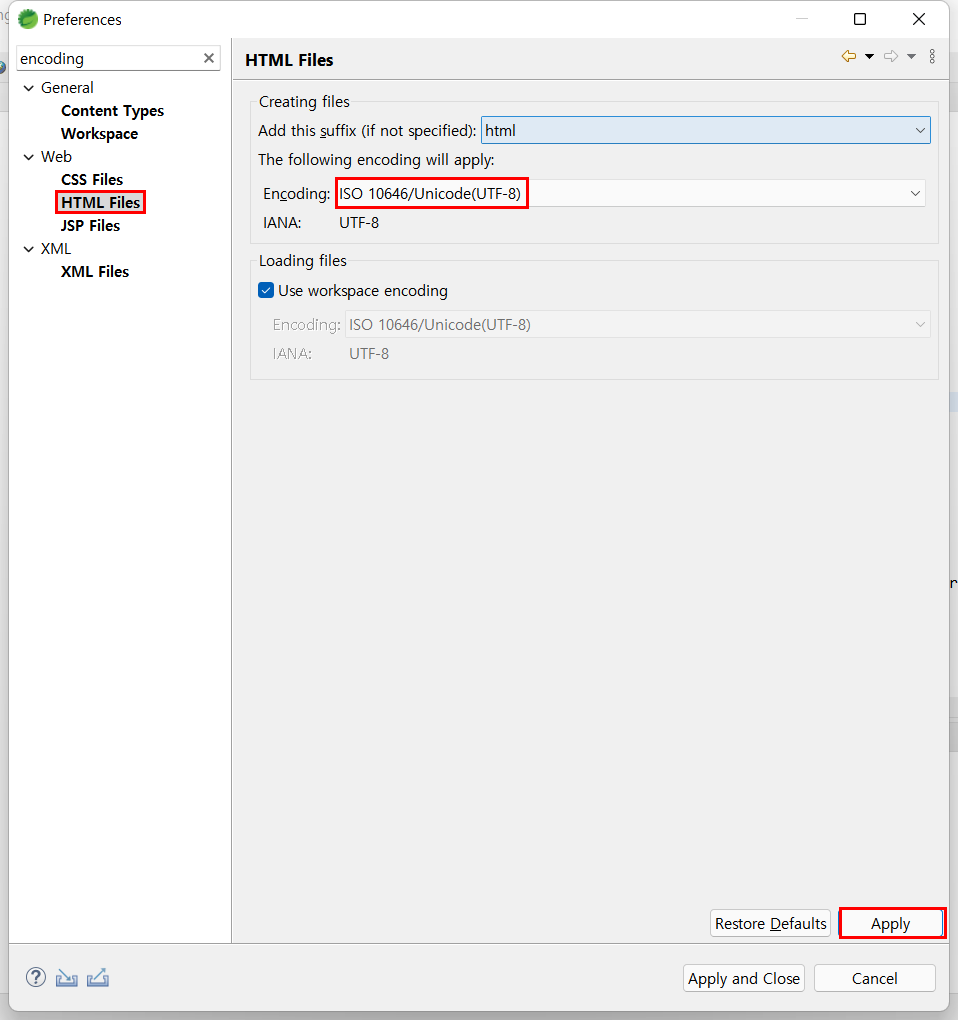The height and width of the screenshot is (1020, 958).
Task: Open the help question mark icon
Action: point(36,977)
